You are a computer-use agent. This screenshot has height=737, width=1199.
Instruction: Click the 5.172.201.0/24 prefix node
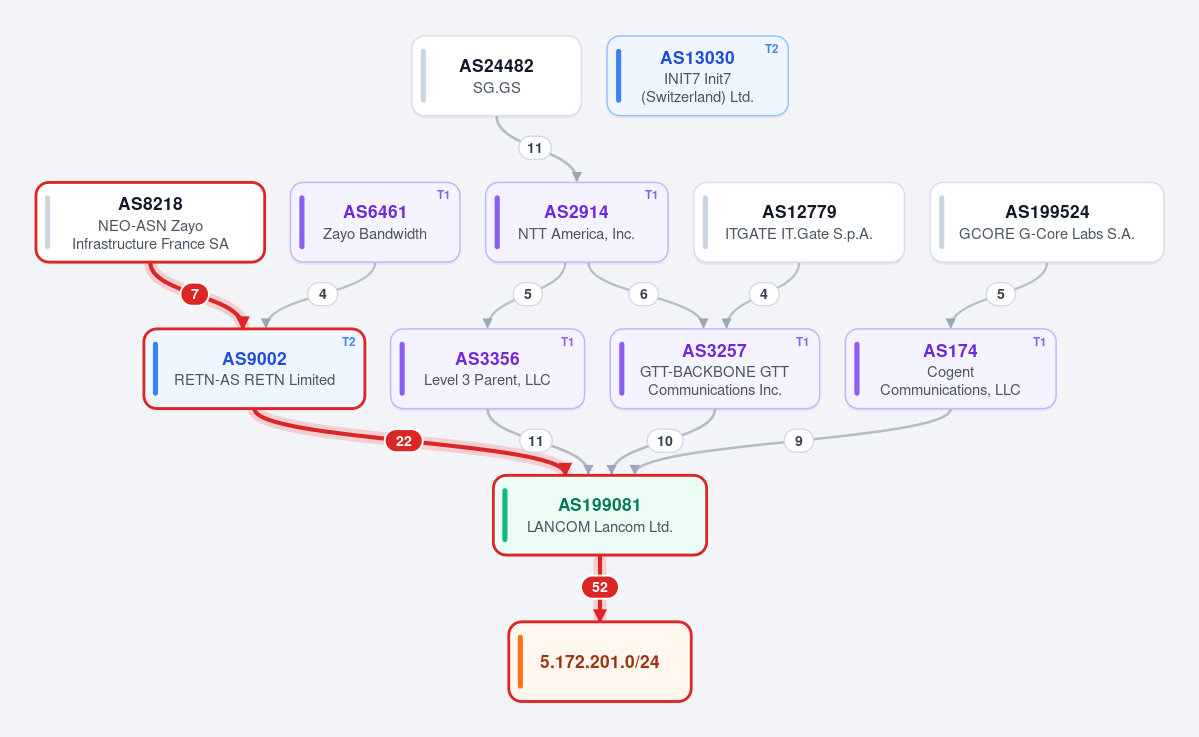click(600, 661)
